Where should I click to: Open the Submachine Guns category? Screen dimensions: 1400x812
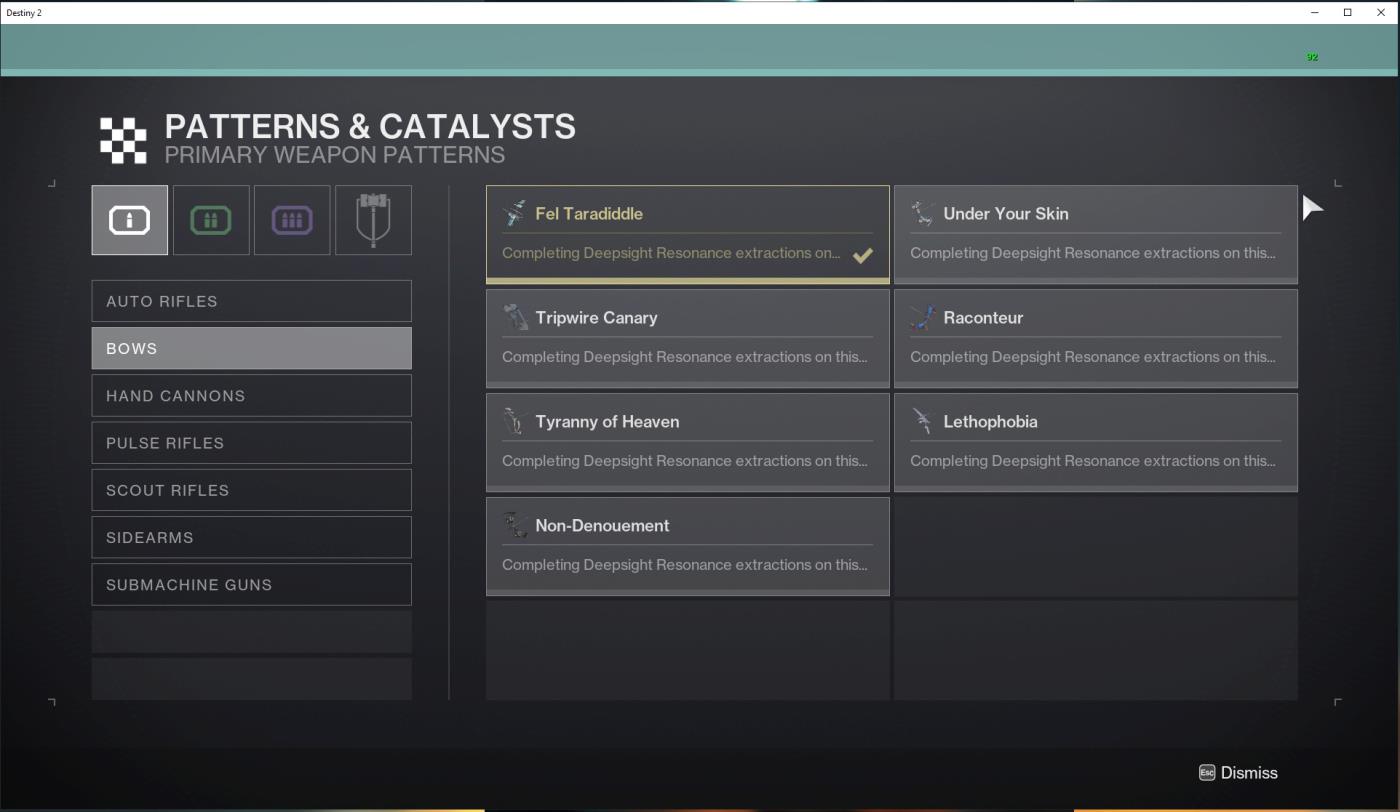[251, 584]
